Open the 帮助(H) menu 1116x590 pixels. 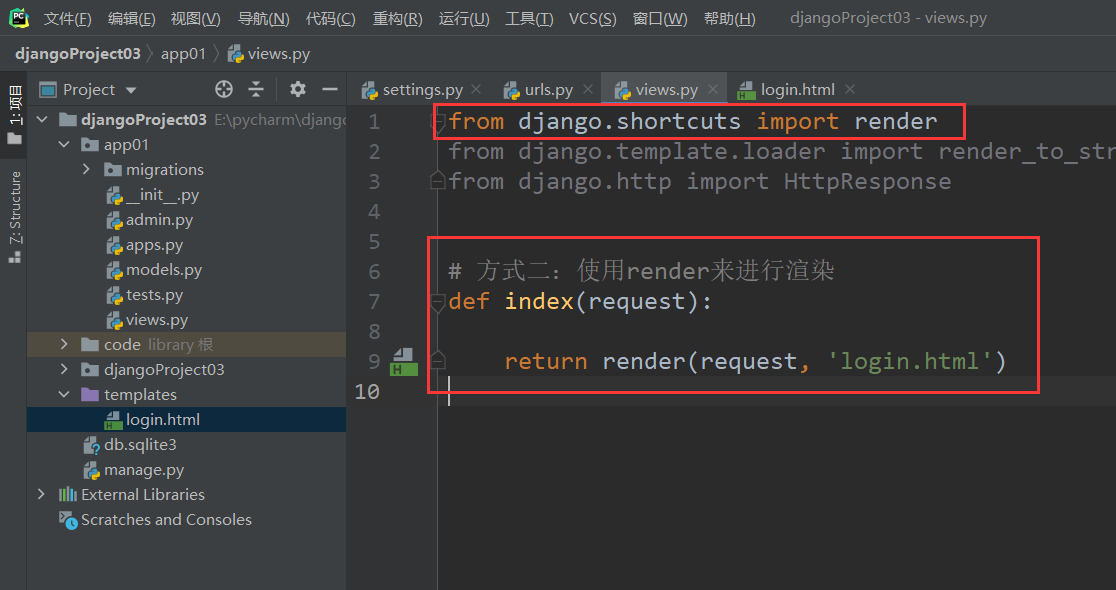click(x=730, y=19)
